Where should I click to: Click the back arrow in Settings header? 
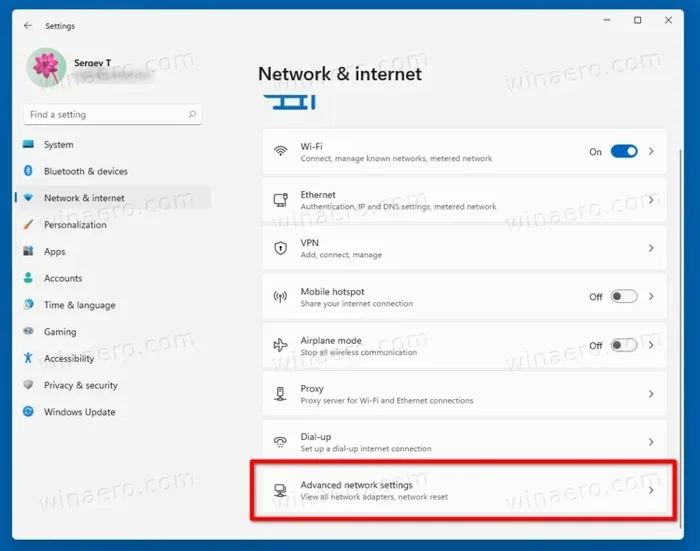tap(28, 25)
